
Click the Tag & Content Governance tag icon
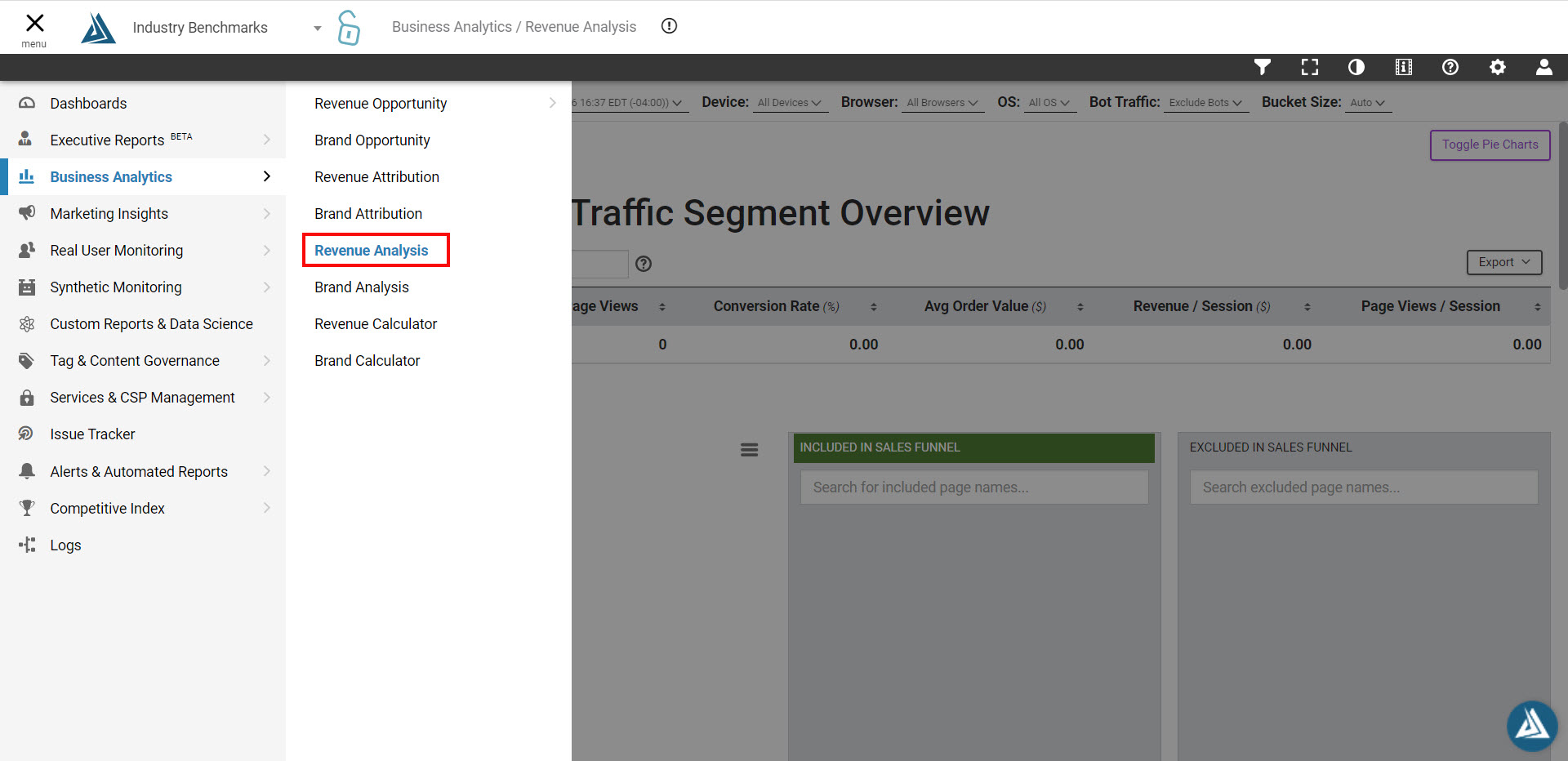coord(27,361)
